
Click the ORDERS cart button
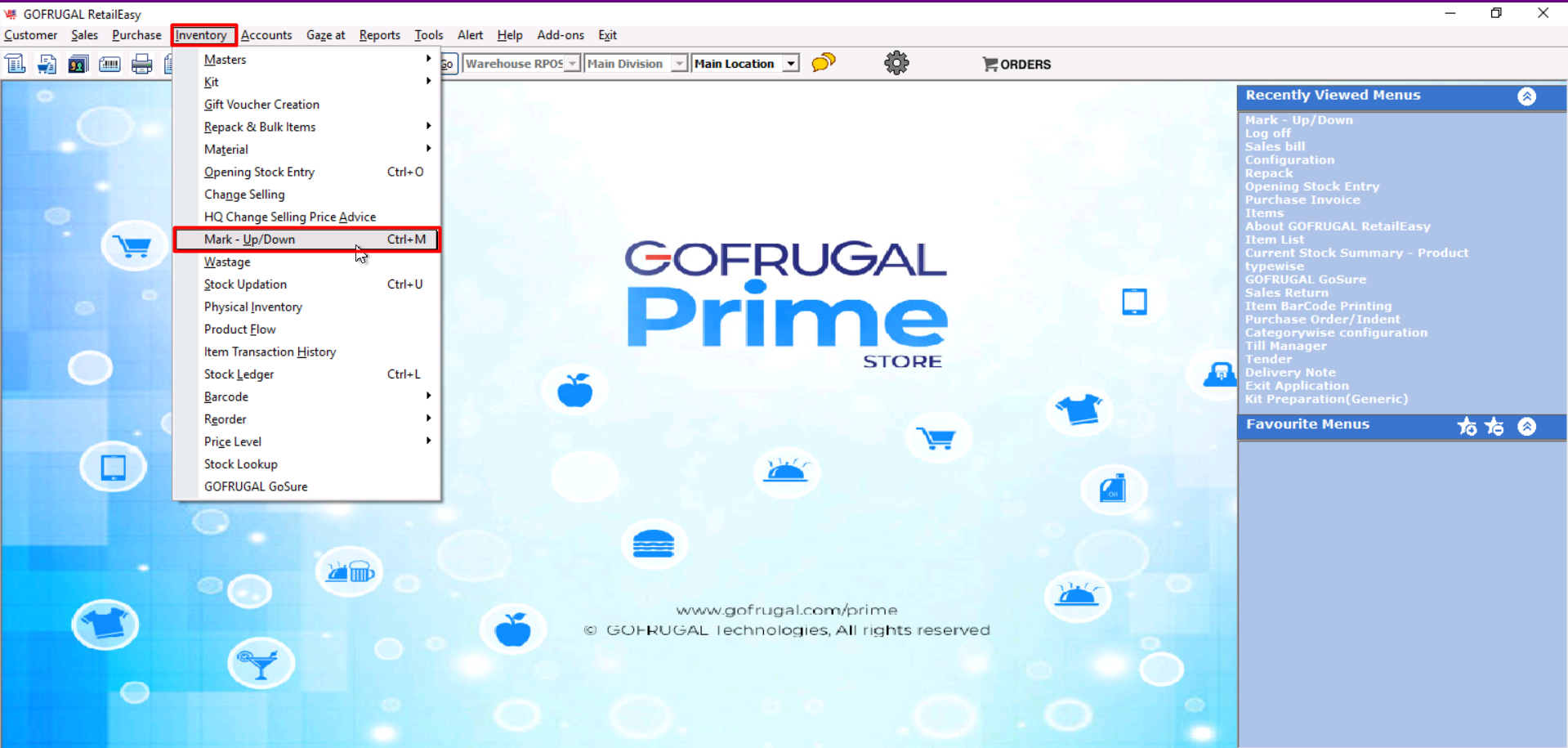[x=1016, y=64]
